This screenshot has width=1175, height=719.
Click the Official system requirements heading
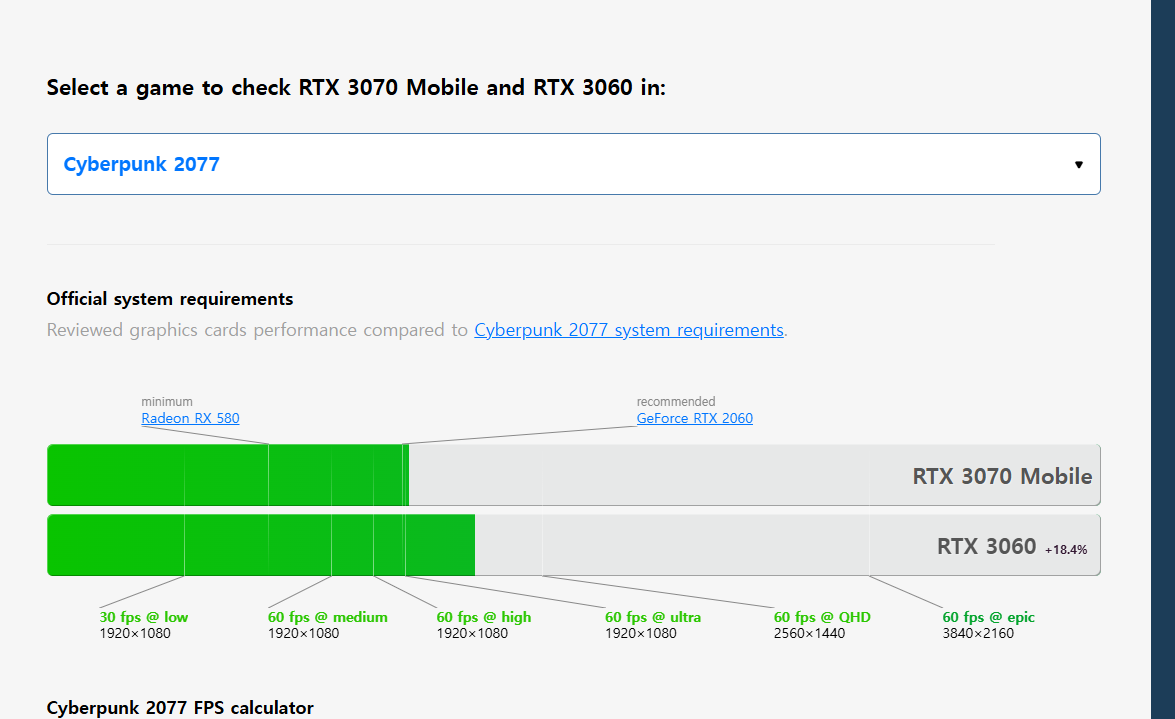(x=170, y=299)
